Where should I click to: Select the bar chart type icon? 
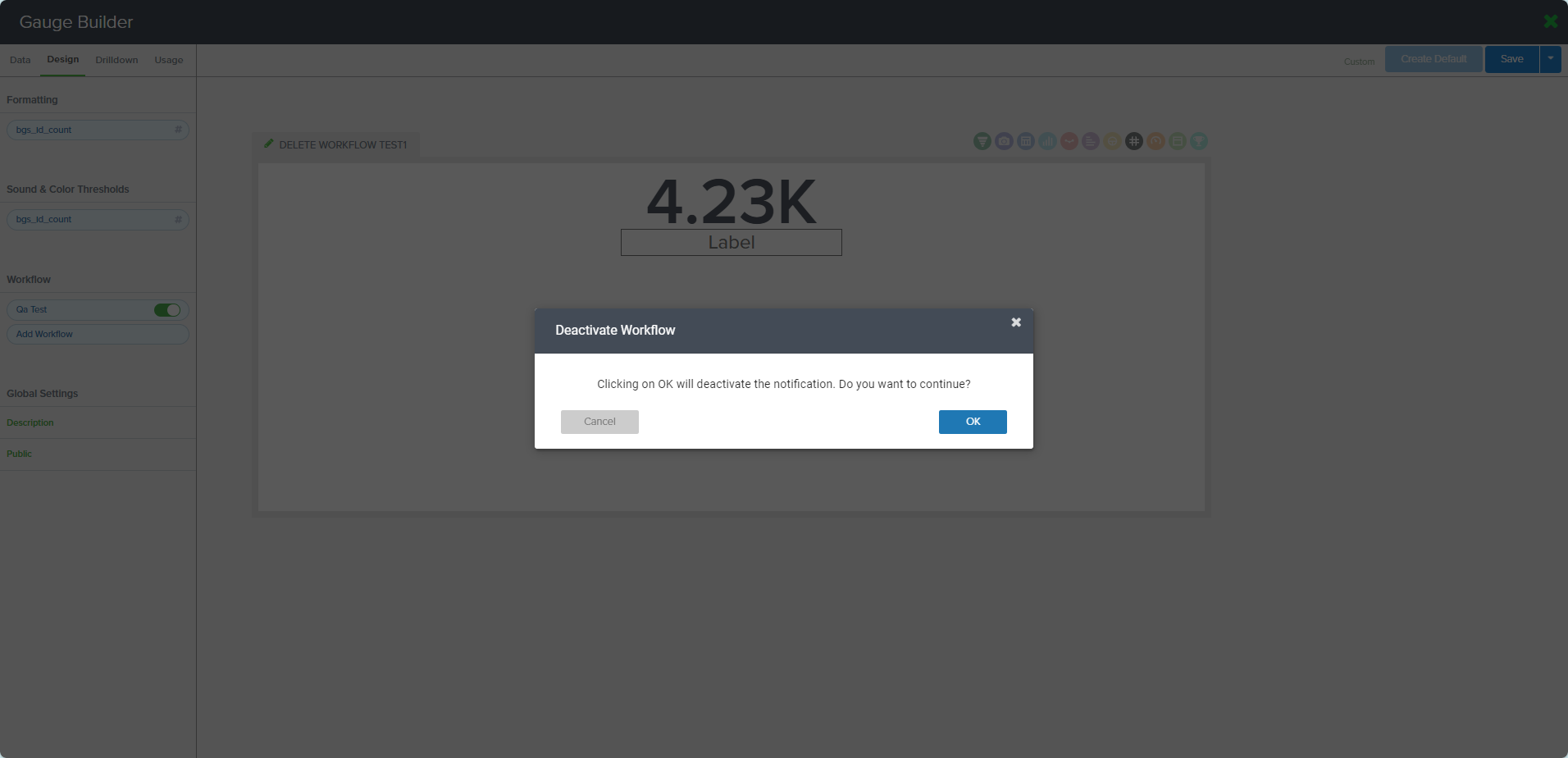[1047, 141]
